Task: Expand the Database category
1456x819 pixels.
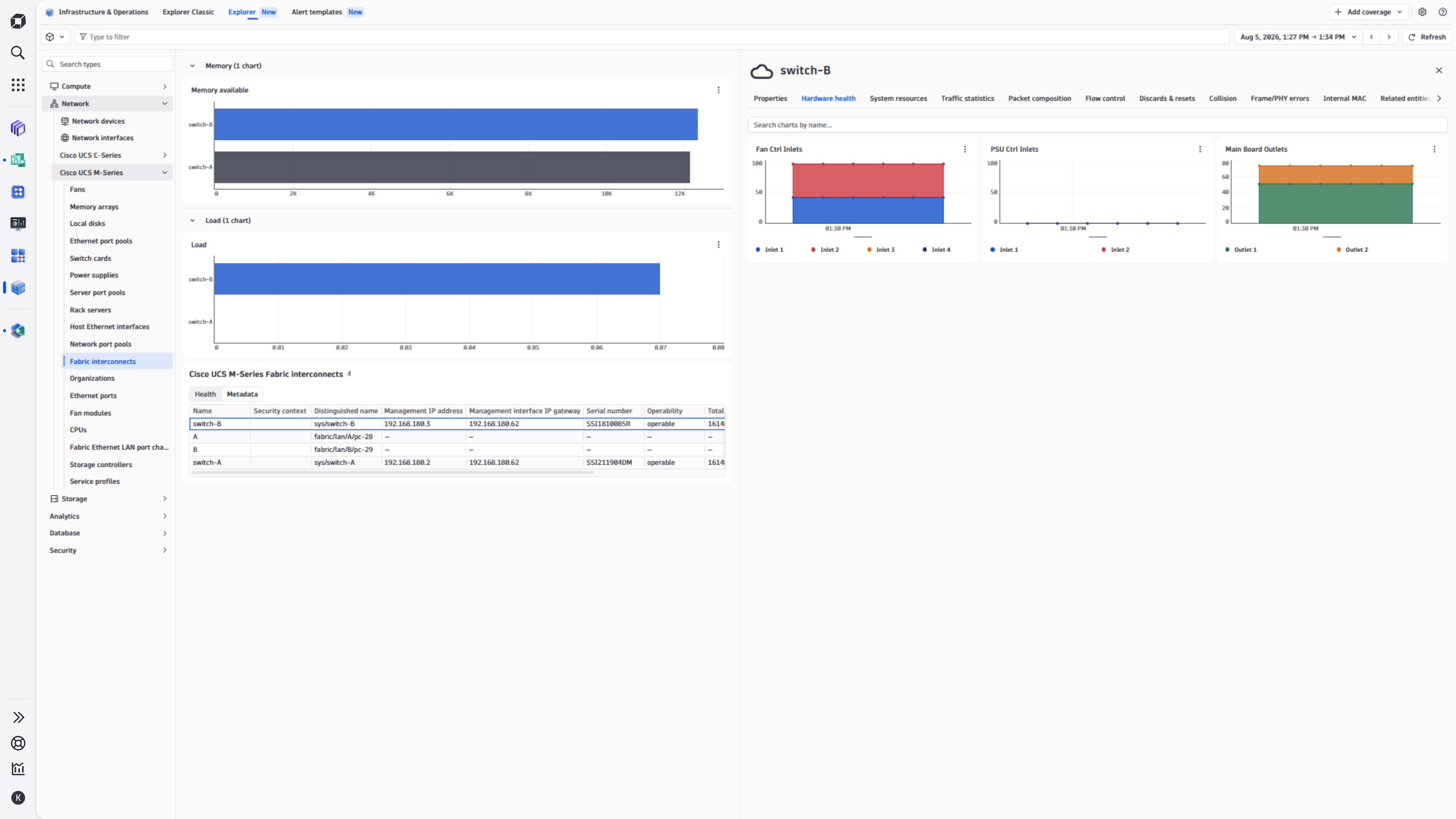Action: [165, 533]
